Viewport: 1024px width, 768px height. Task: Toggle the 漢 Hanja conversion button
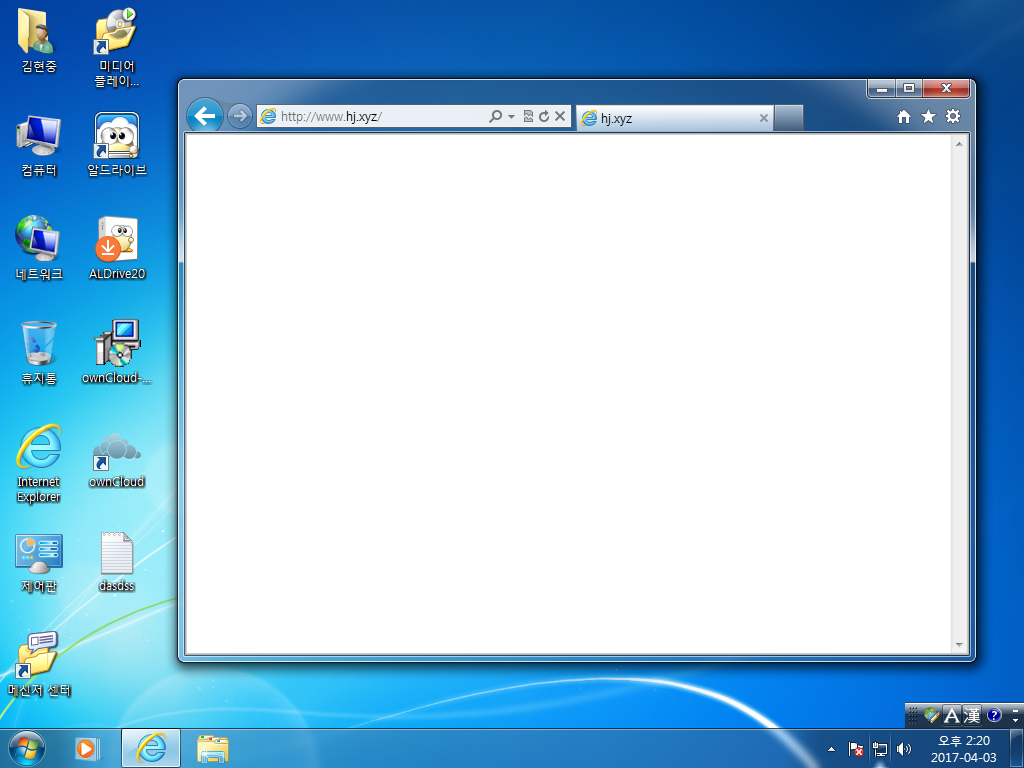(x=972, y=716)
